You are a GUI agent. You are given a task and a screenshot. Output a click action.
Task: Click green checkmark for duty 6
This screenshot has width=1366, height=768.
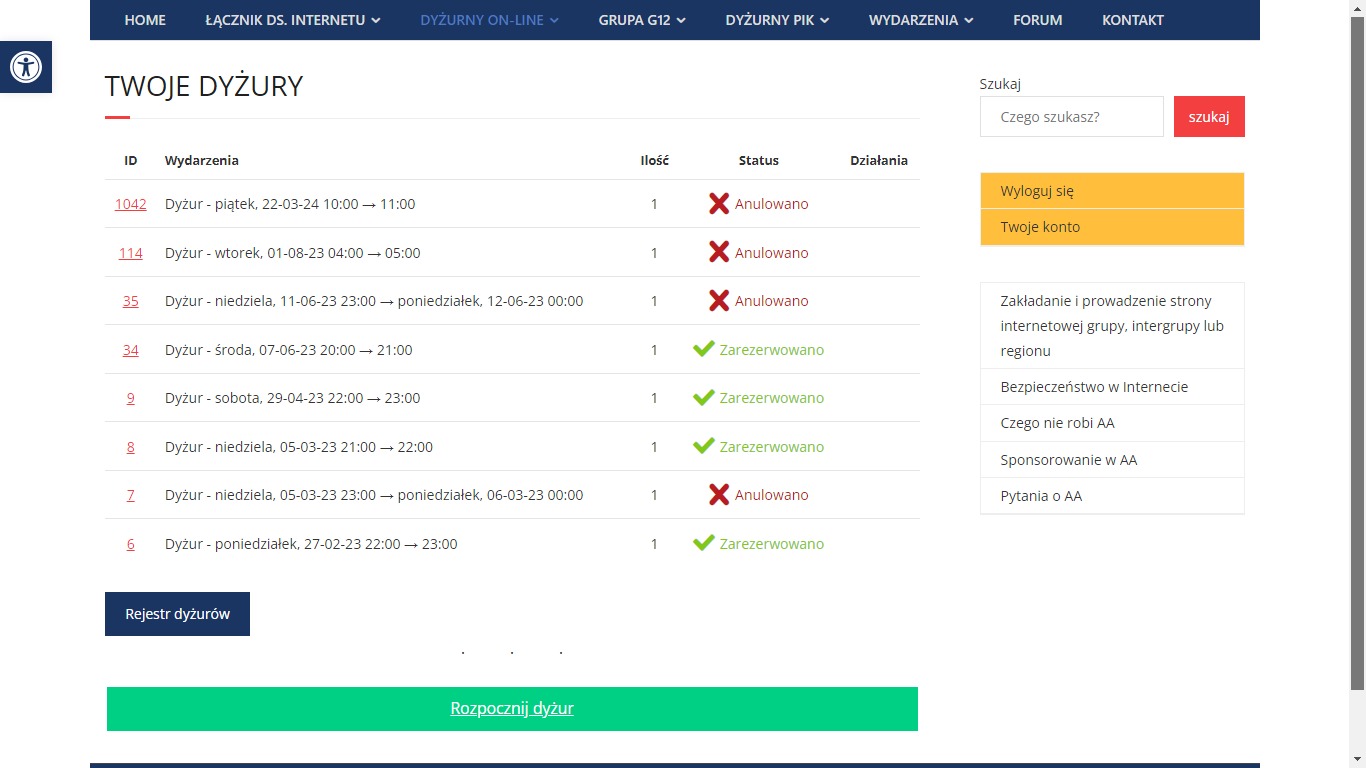click(703, 543)
